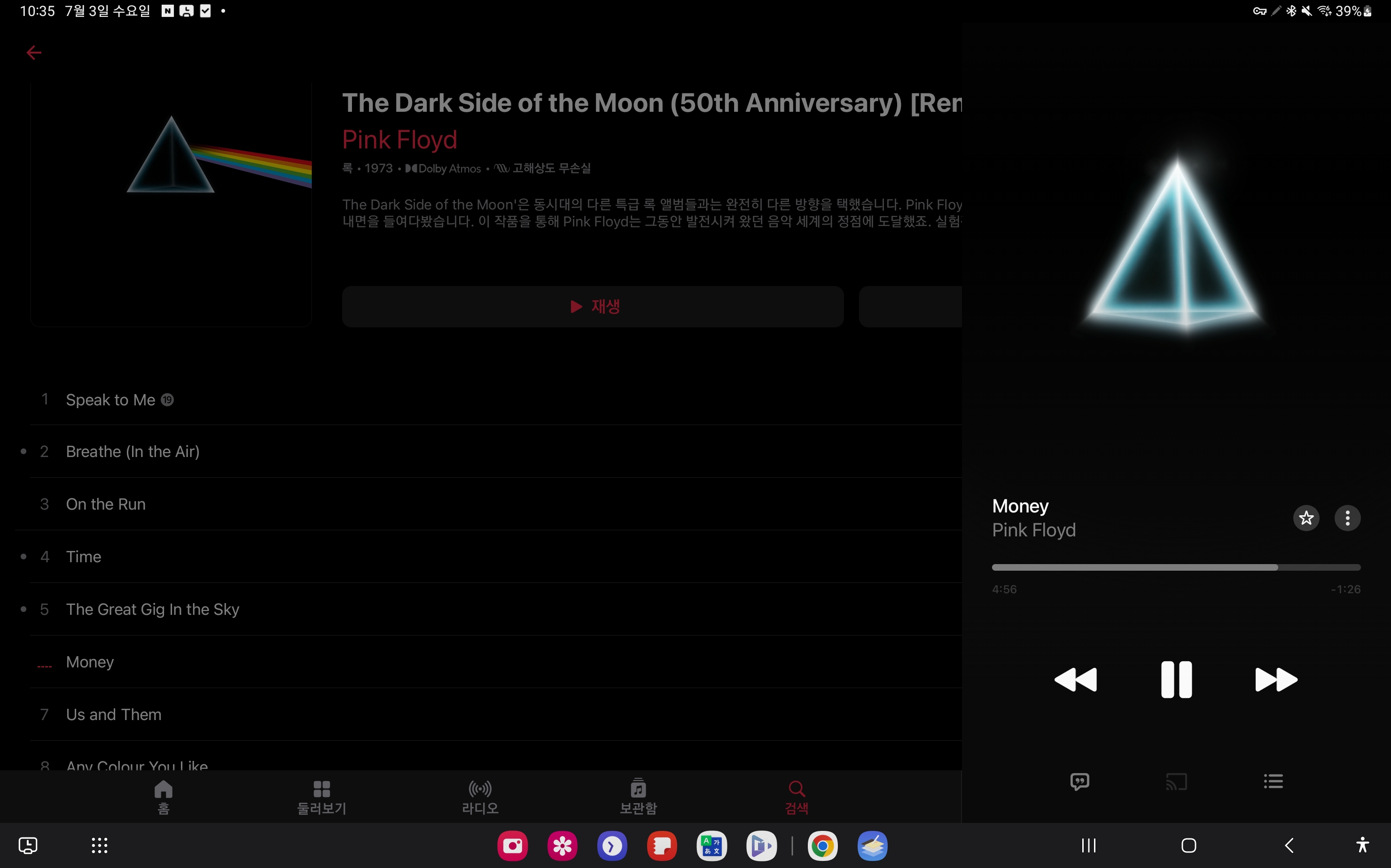Open the layered blue app in taskbar

(x=872, y=845)
